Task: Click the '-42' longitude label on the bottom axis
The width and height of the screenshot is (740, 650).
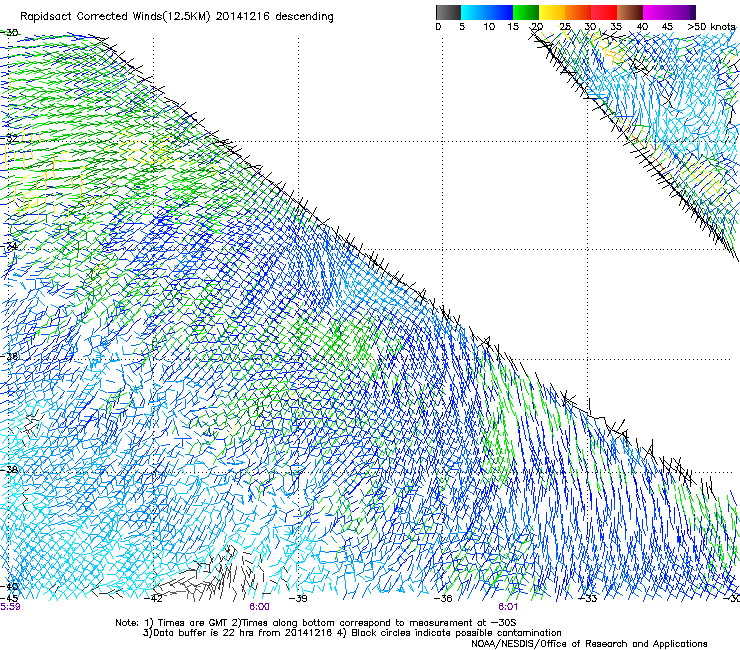Action: 154,598
